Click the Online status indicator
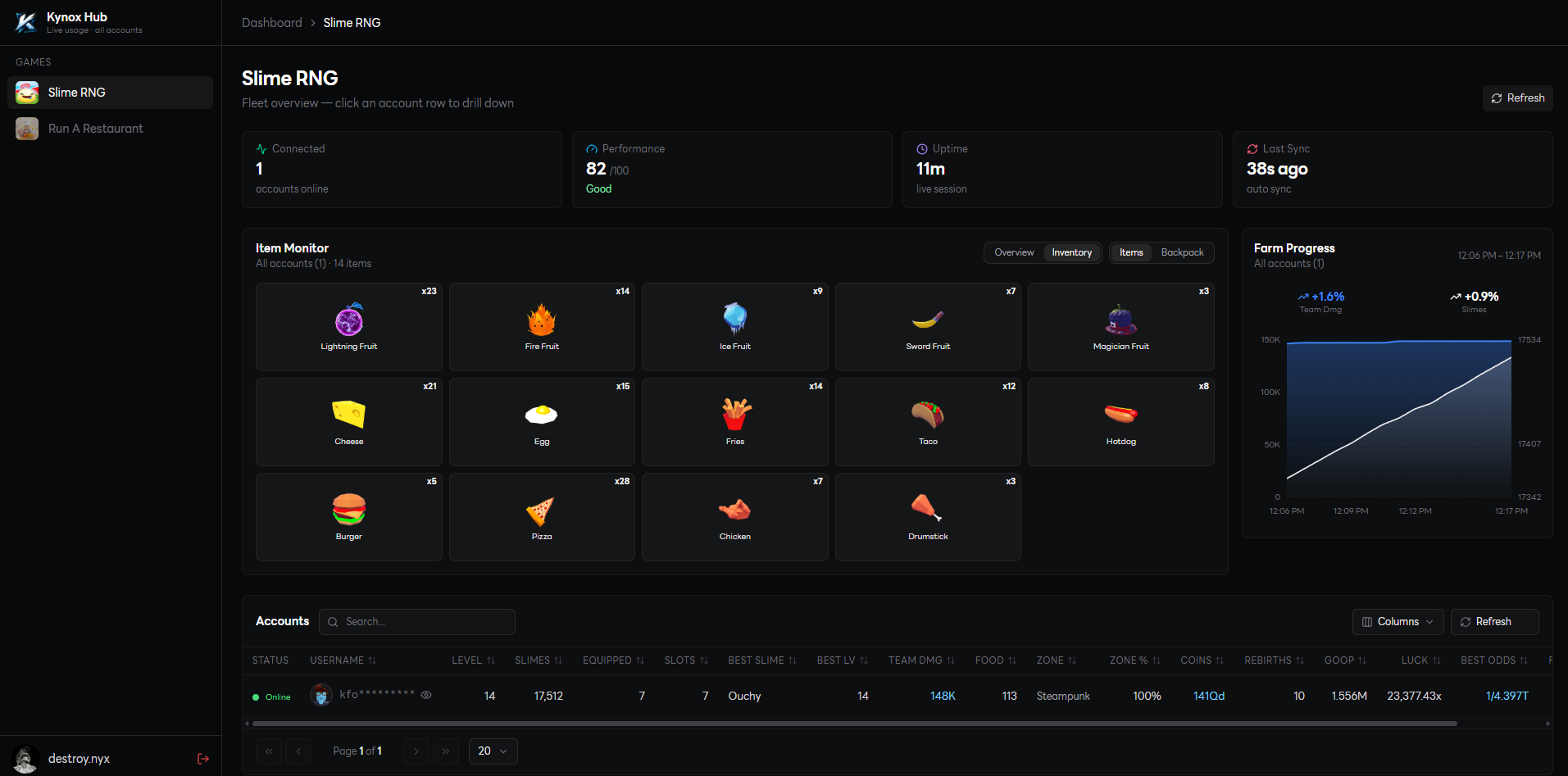 tap(271, 697)
